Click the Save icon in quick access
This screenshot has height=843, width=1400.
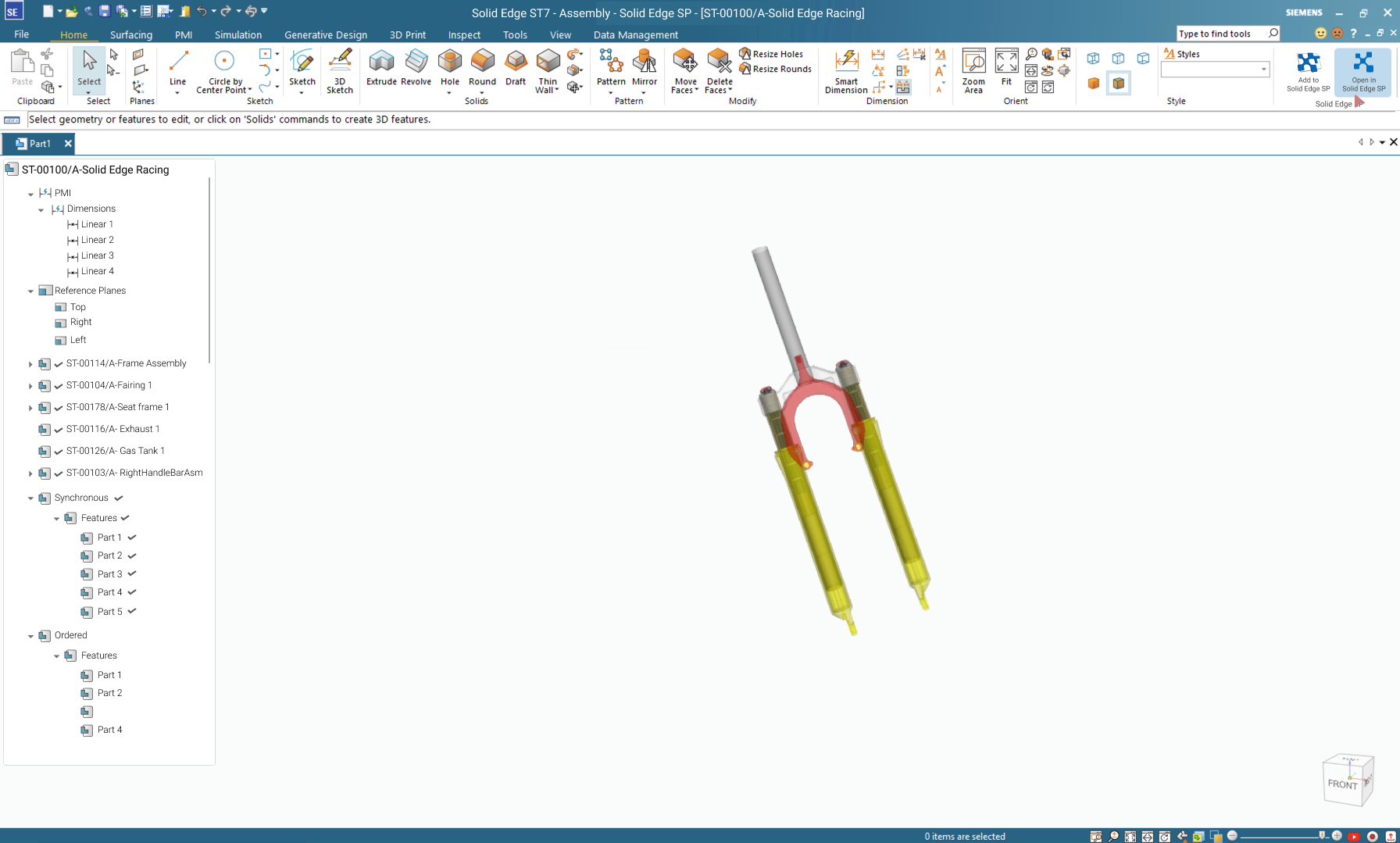click(105, 11)
